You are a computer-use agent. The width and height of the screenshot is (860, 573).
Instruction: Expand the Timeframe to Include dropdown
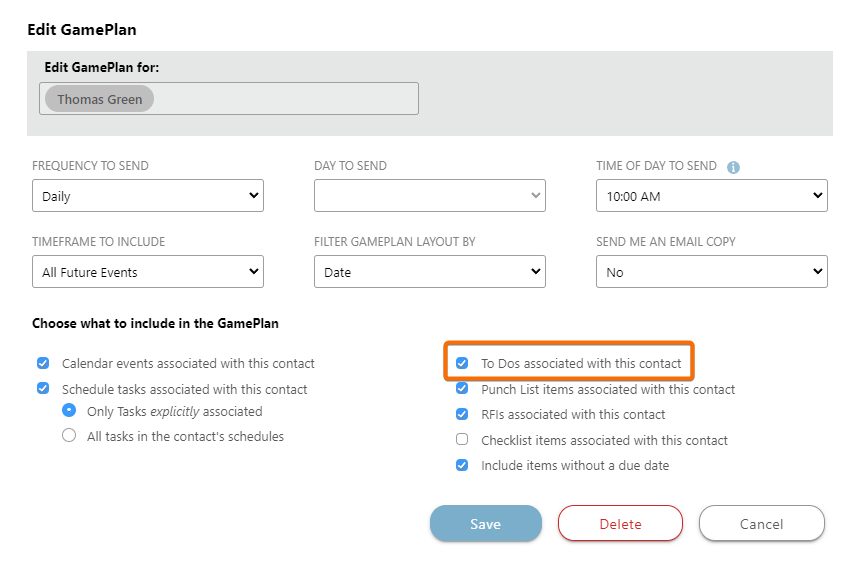point(148,271)
